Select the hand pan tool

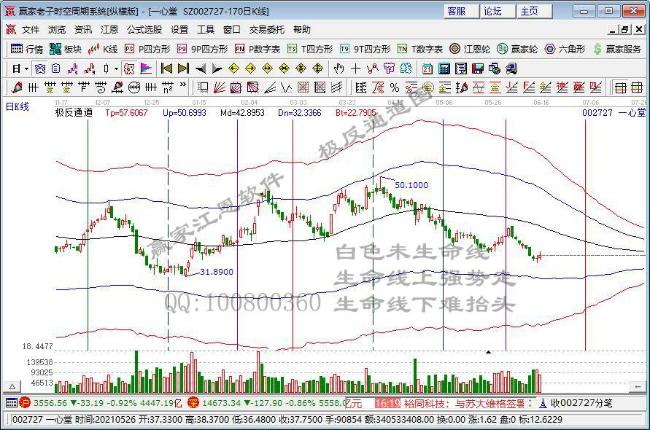(339, 68)
